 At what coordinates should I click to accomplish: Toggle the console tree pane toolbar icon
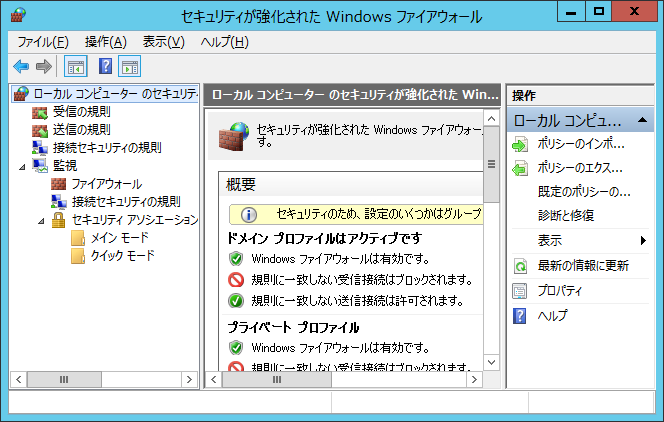coord(76,66)
